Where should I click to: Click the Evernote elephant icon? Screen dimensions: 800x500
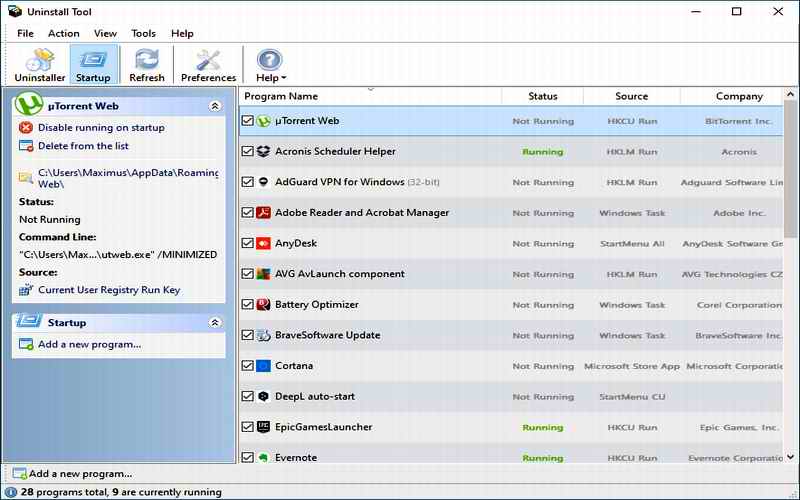[x=263, y=458]
